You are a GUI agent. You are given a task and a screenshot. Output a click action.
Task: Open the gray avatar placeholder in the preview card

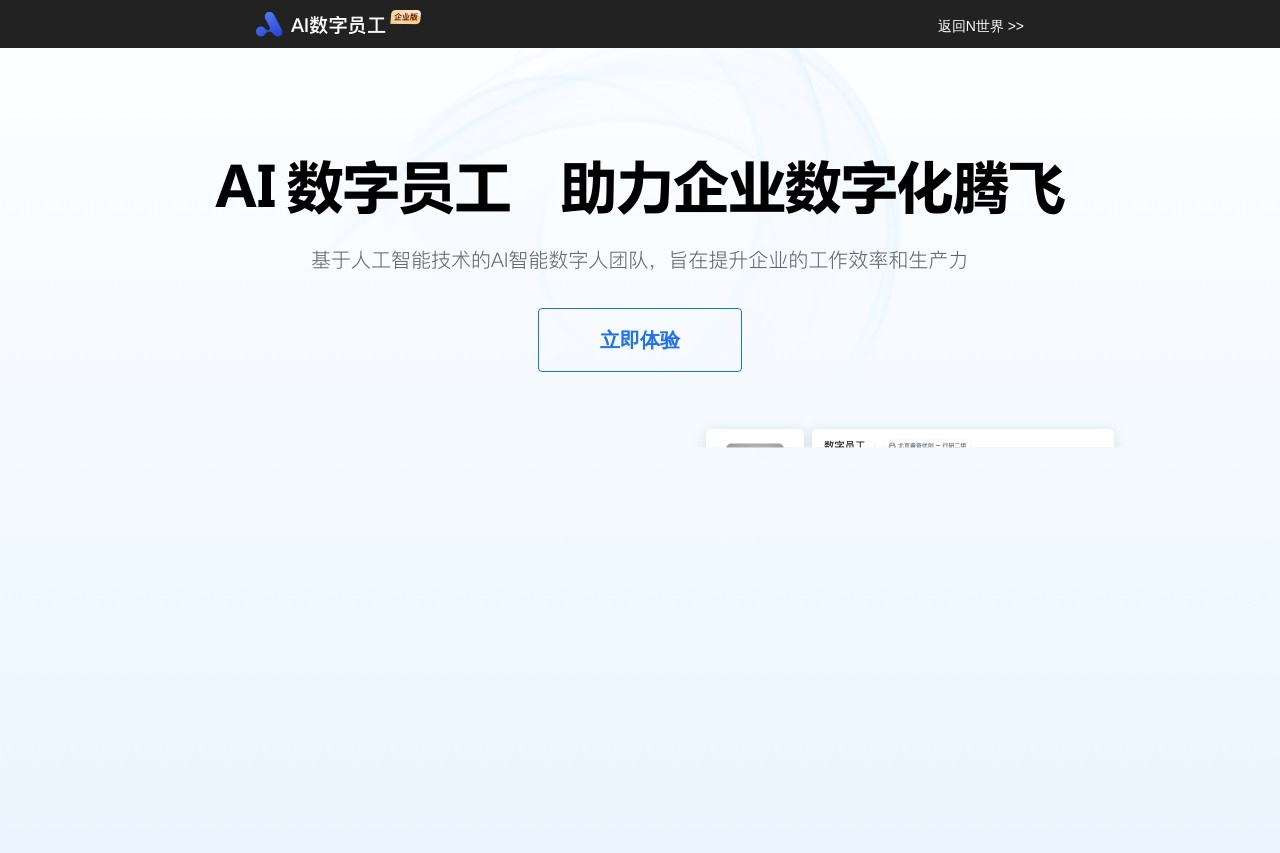click(x=755, y=448)
